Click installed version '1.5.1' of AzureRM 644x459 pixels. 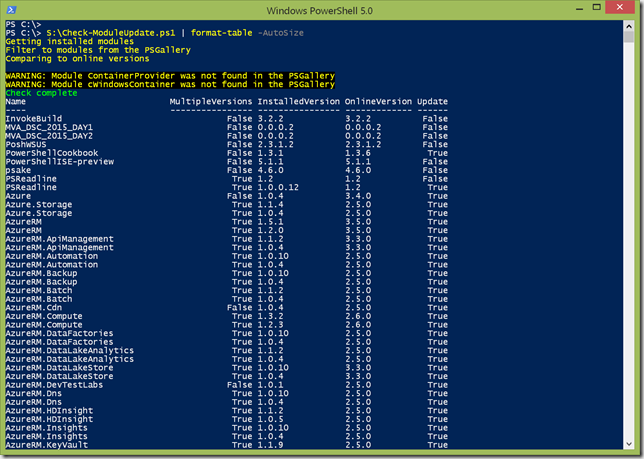270,222
